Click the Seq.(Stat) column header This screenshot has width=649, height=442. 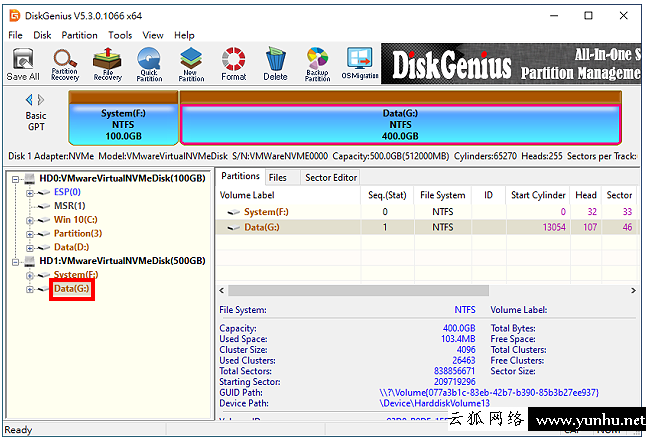coord(387,195)
